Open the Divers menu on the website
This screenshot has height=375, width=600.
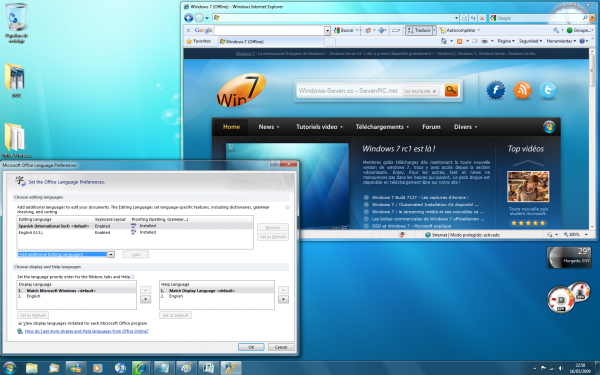(x=465, y=127)
